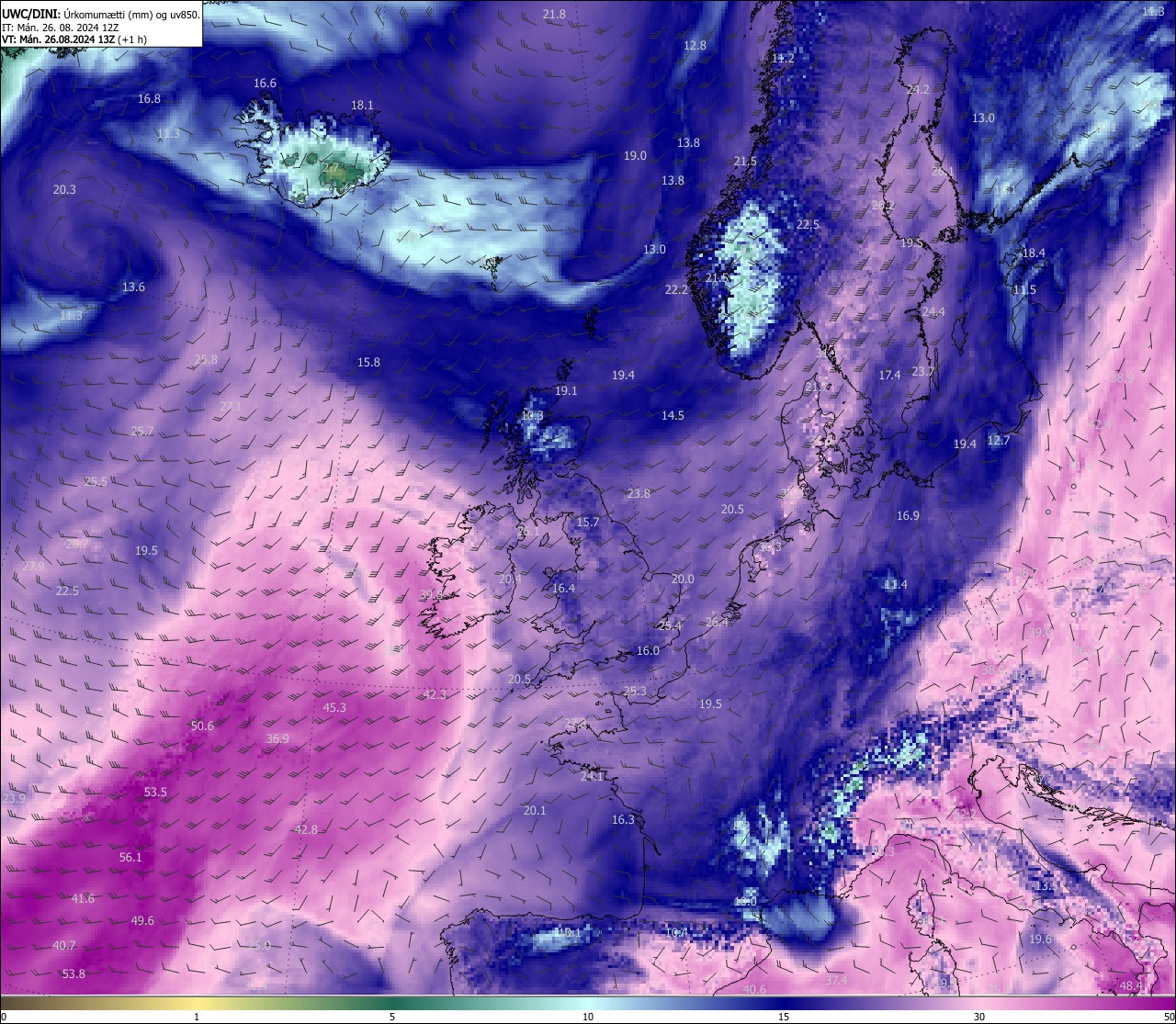Click the UWC/DINI map title text
This screenshot has height=1024, width=1176.
click(x=101, y=14)
